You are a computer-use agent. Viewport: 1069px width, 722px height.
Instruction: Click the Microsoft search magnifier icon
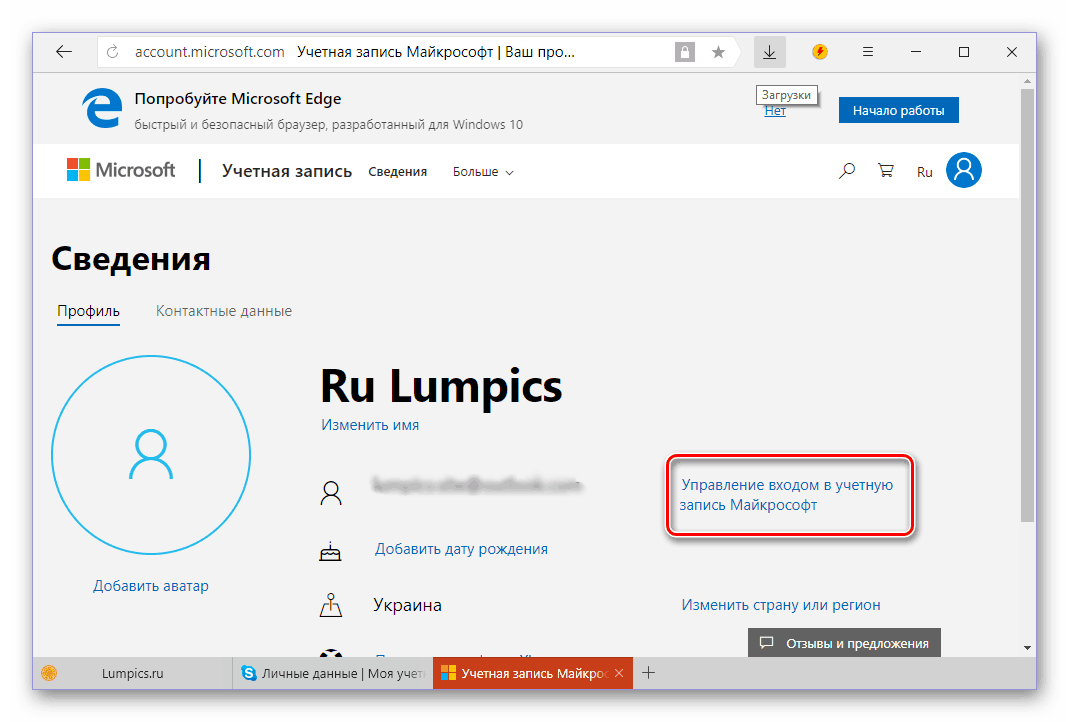(846, 171)
